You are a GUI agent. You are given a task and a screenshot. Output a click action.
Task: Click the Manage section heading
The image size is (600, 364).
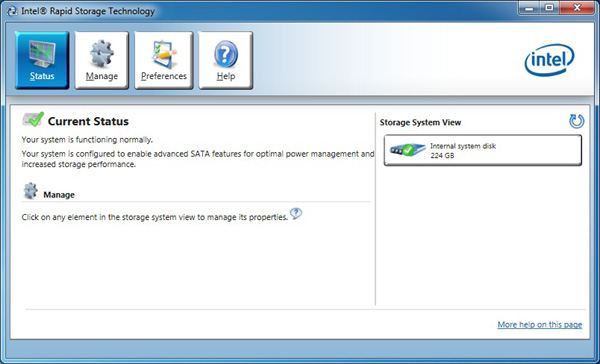[59, 195]
